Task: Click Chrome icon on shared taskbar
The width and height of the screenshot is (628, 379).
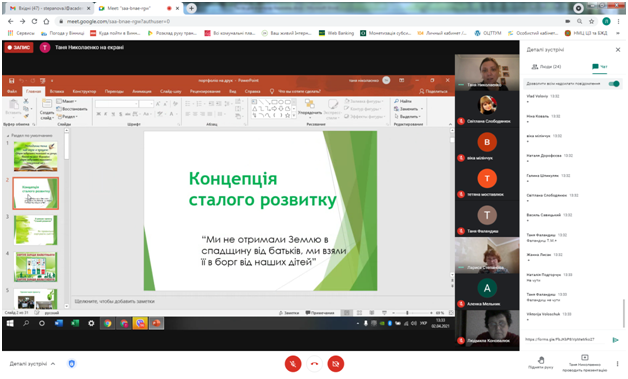Action: point(107,323)
